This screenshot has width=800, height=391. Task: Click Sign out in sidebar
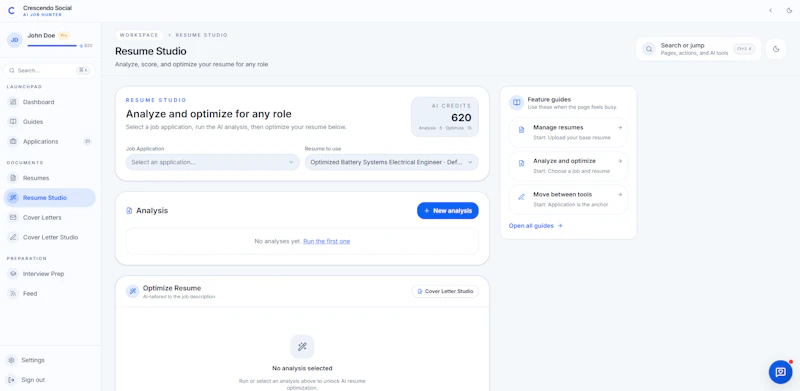pyautogui.click(x=49, y=380)
